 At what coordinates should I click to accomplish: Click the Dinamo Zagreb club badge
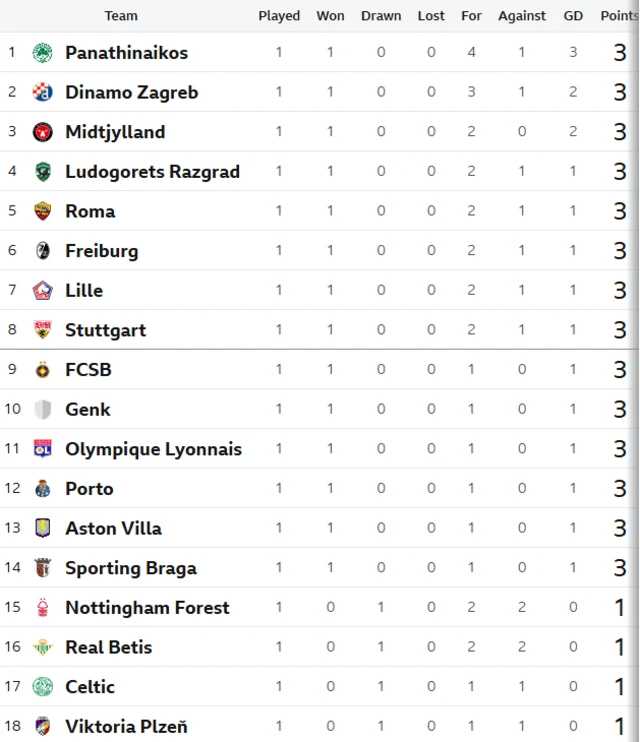[42, 92]
